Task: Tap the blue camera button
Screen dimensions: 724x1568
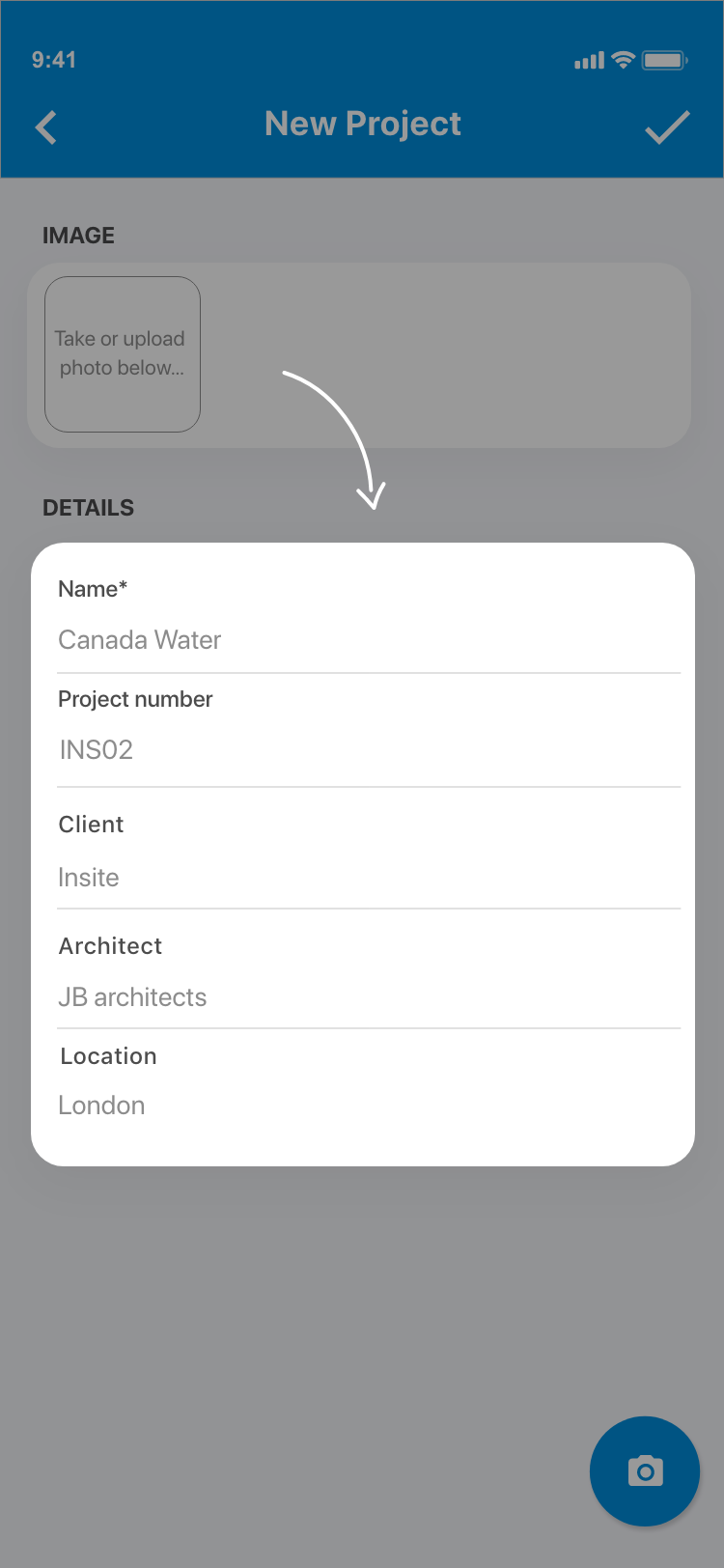Action: [645, 1470]
